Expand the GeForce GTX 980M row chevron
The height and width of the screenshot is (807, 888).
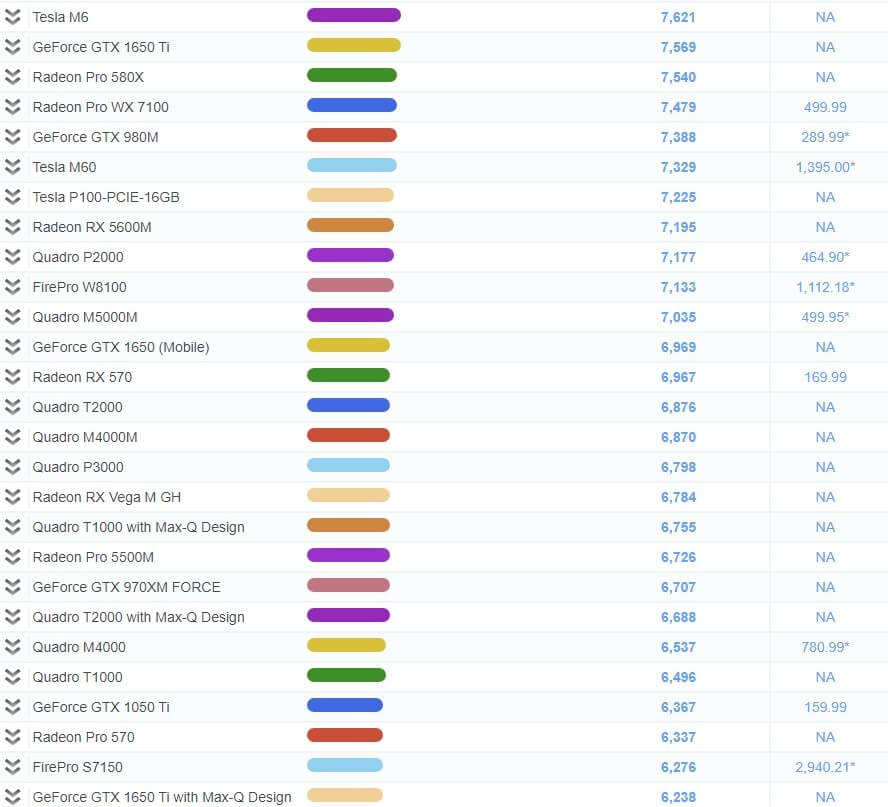12,137
